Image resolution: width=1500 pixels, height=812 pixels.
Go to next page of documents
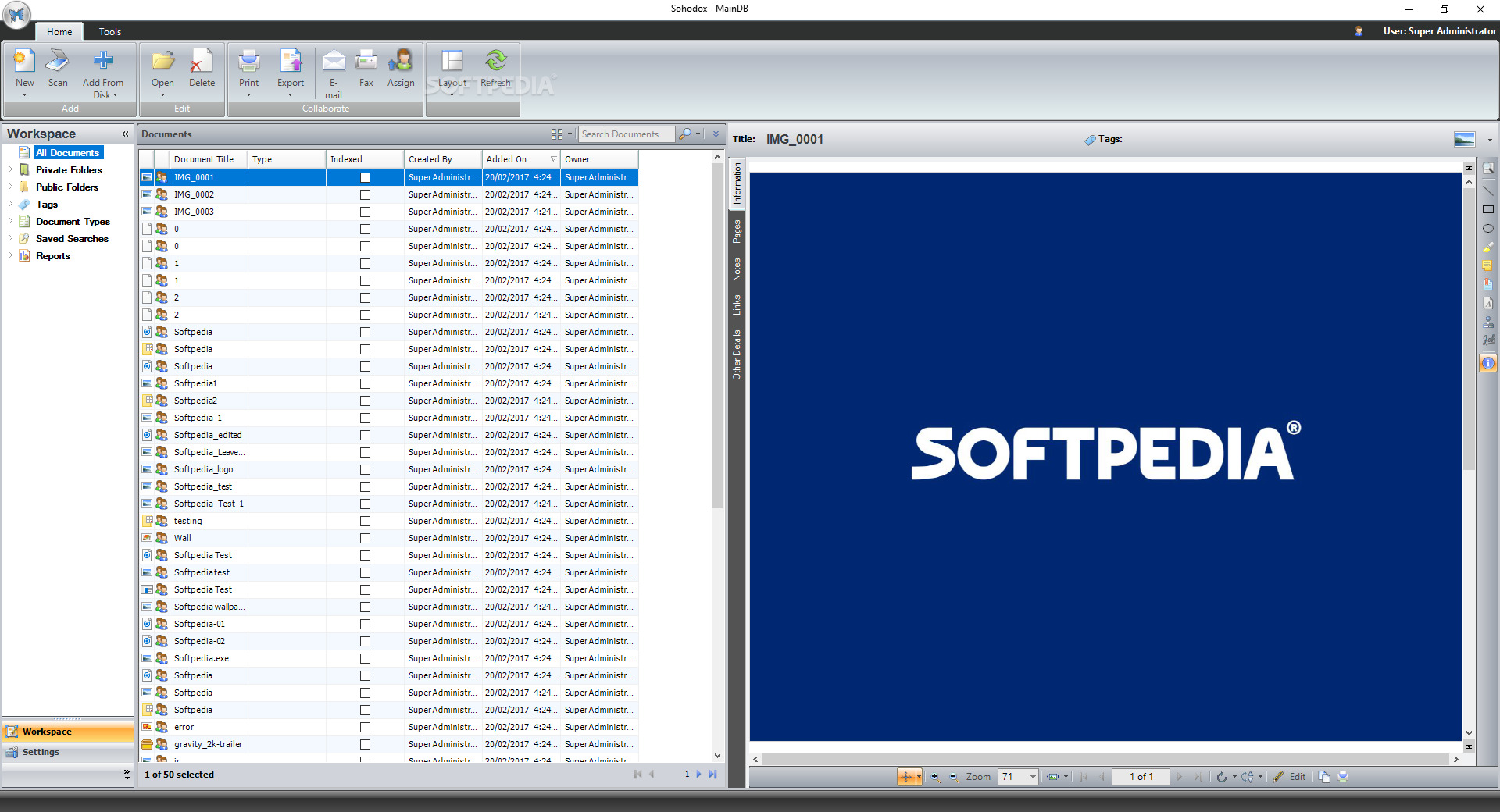[698, 775]
